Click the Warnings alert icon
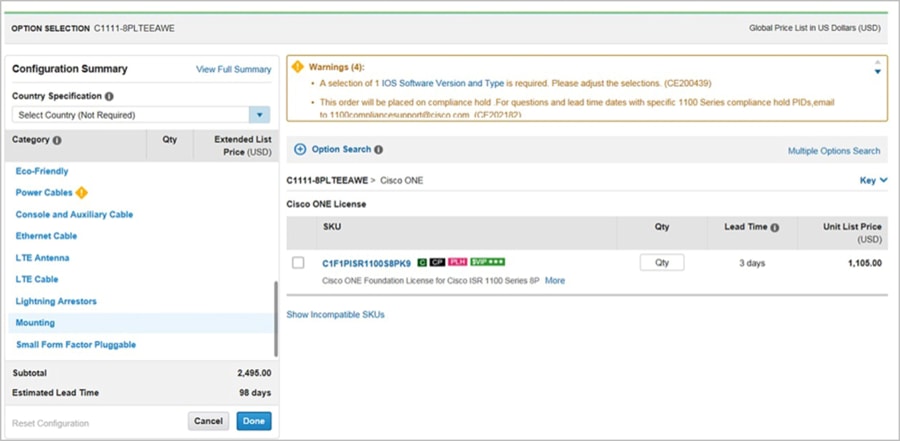 tap(297, 67)
